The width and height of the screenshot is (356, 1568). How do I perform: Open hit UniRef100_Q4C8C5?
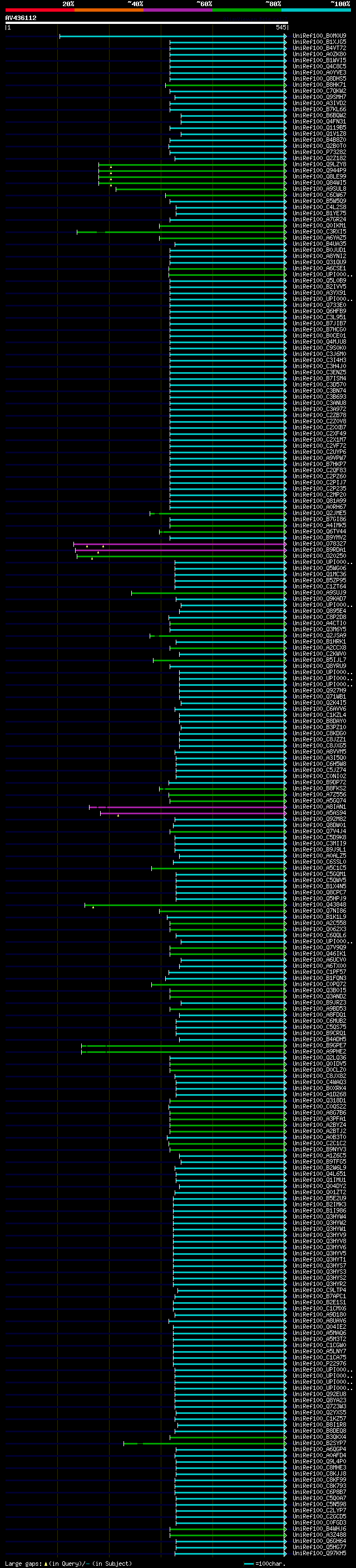coord(319,66)
